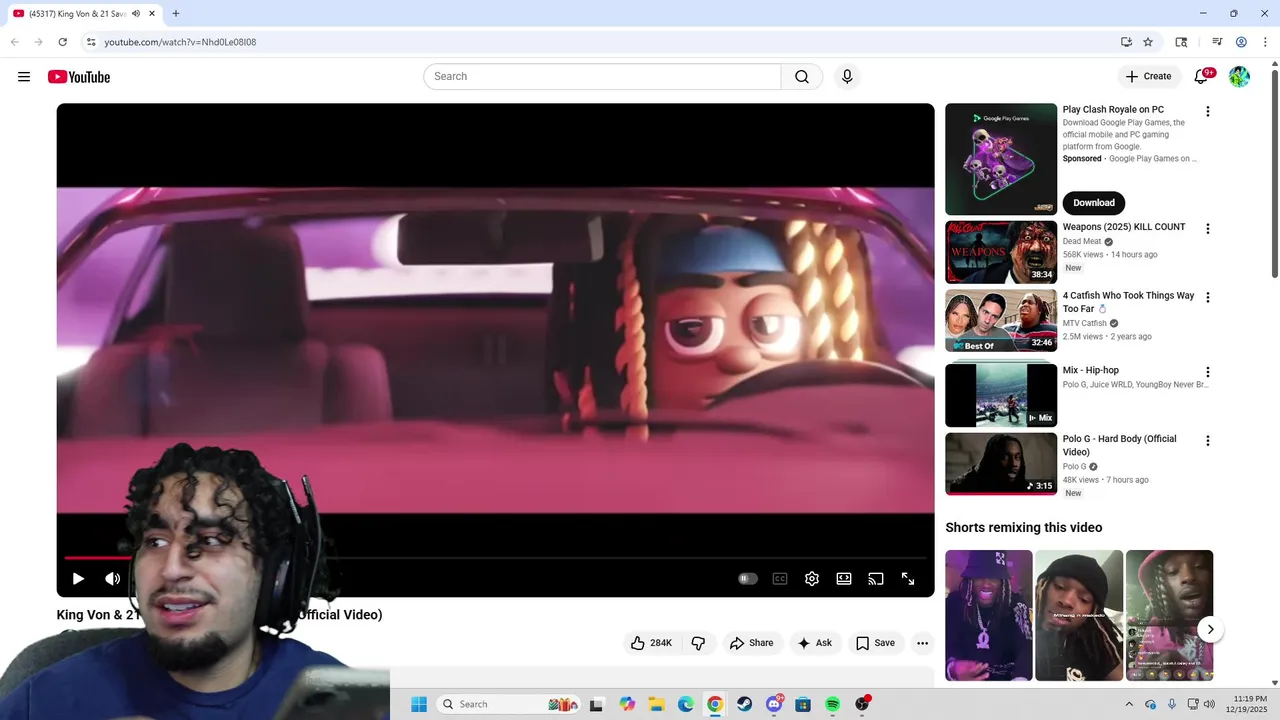
Task: Focus the YouTube search field
Action: [602, 77]
